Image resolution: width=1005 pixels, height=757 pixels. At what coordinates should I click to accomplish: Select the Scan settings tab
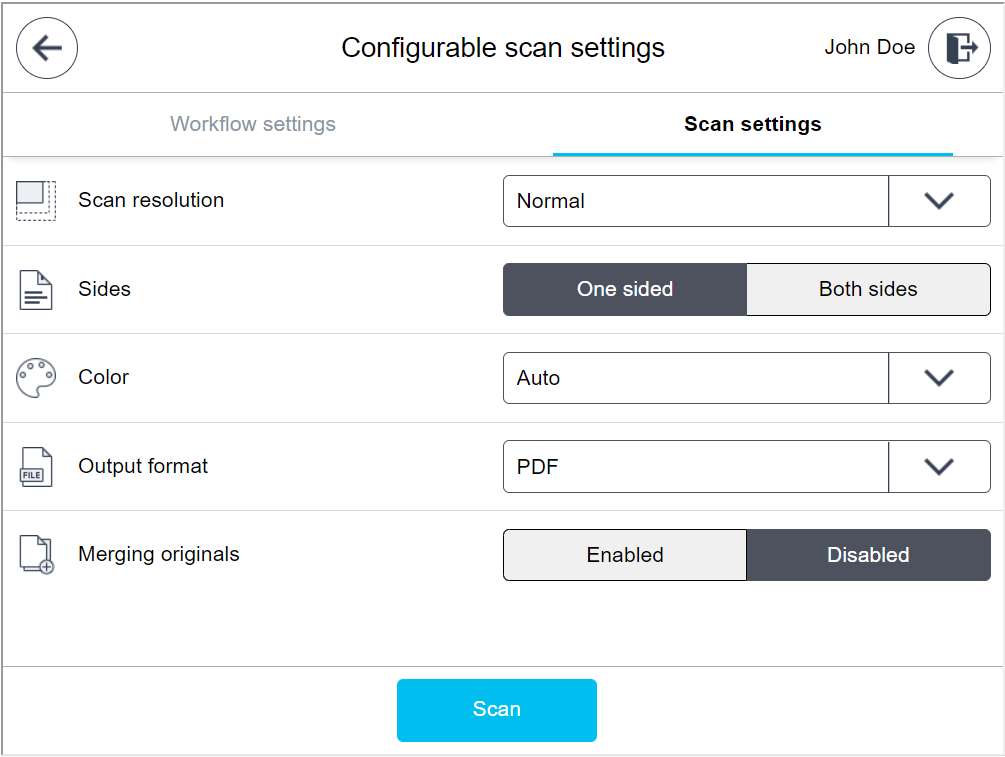(x=752, y=124)
